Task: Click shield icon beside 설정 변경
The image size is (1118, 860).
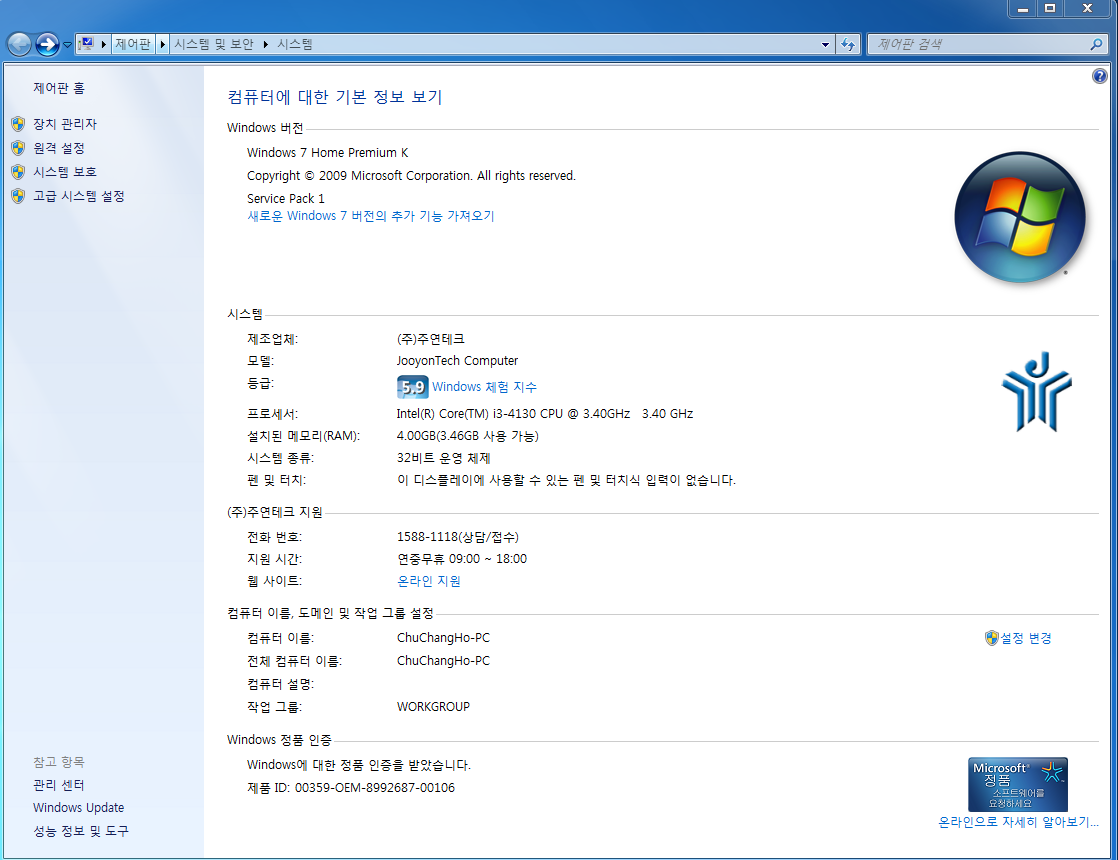Action: 991,638
